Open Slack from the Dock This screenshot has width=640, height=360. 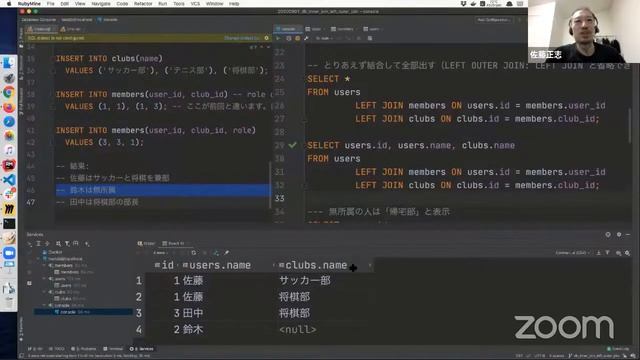click(9, 194)
